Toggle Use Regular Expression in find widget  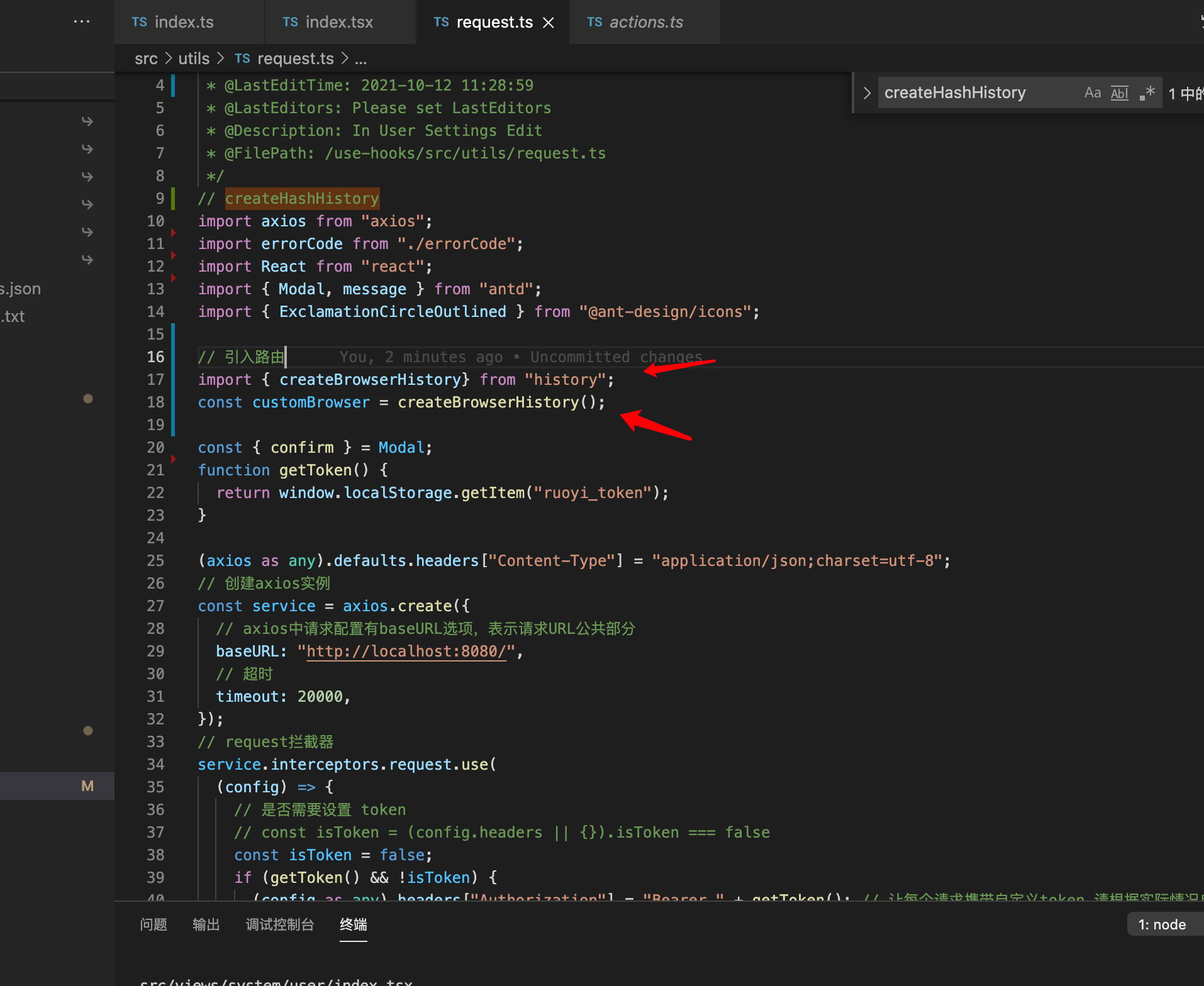click(1147, 93)
